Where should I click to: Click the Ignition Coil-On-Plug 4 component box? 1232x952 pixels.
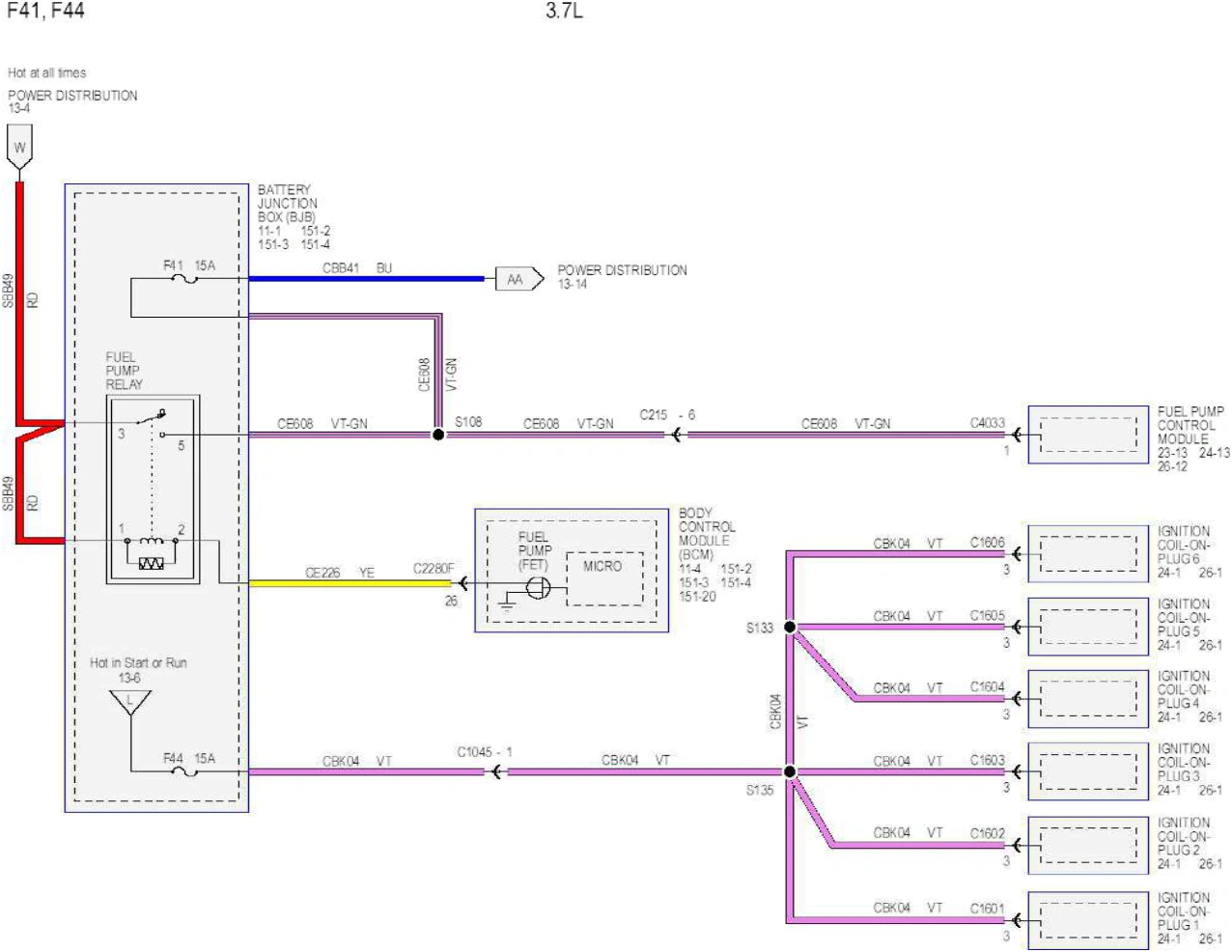point(1088,699)
